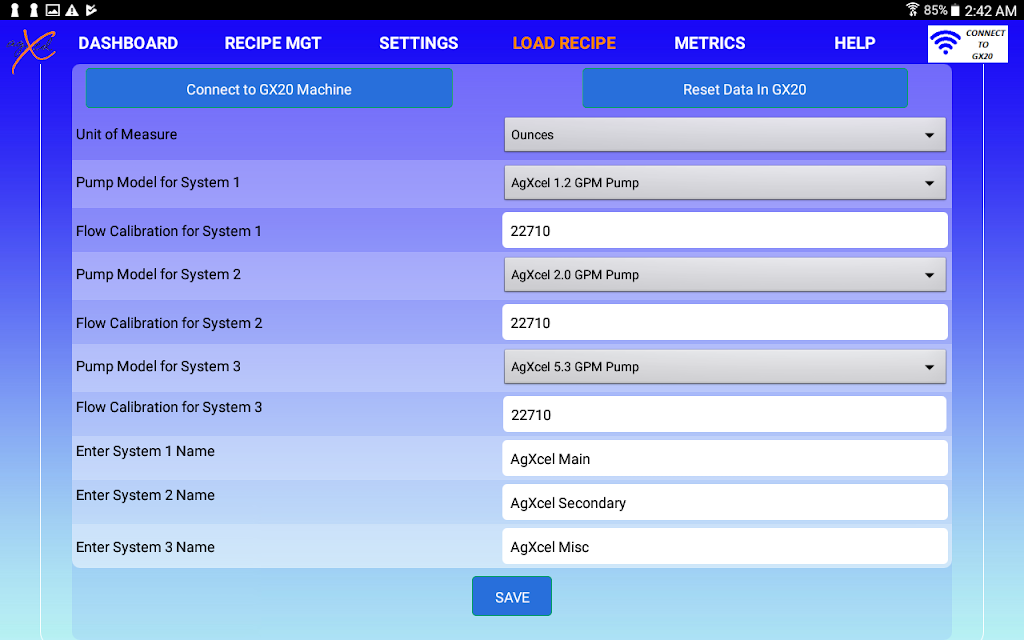Tap the Pump Model for System 3 label
This screenshot has height=640, width=1024.
click(158, 366)
